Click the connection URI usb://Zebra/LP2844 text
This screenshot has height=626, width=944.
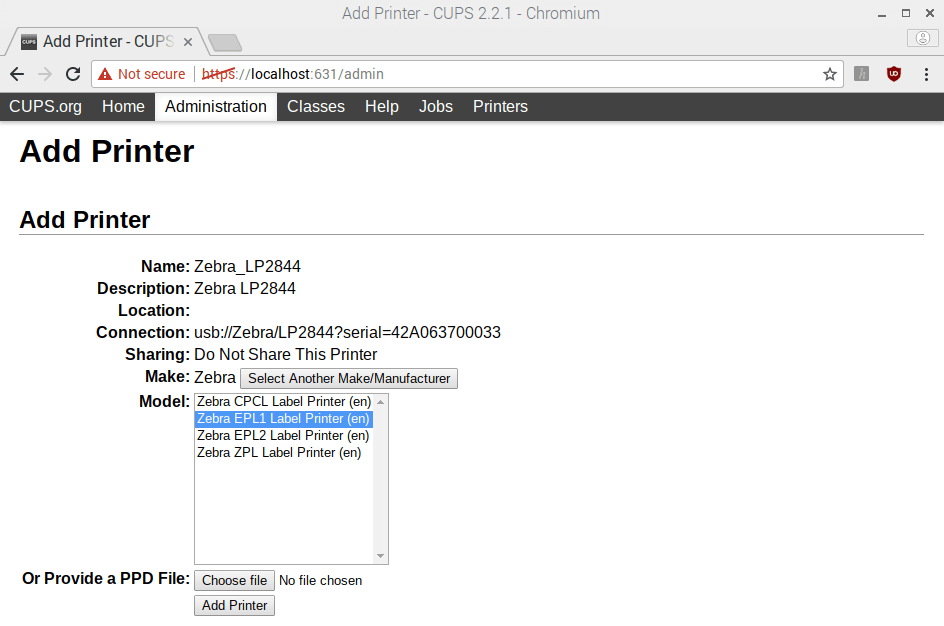click(347, 332)
